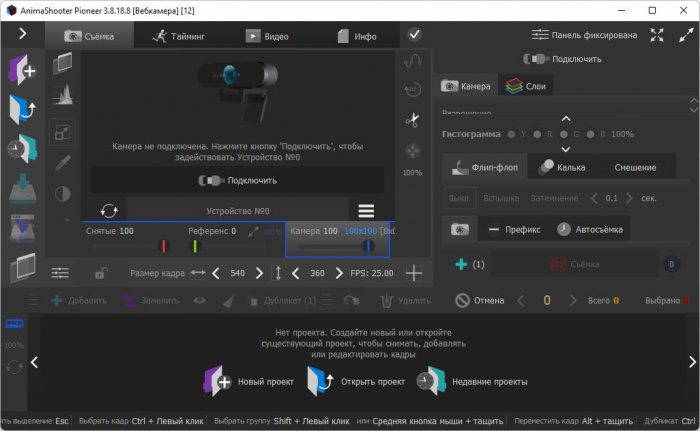Switch to the Съёмка tab
Image resolution: width=700 pixels, height=431 pixels.
click(89, 36)
